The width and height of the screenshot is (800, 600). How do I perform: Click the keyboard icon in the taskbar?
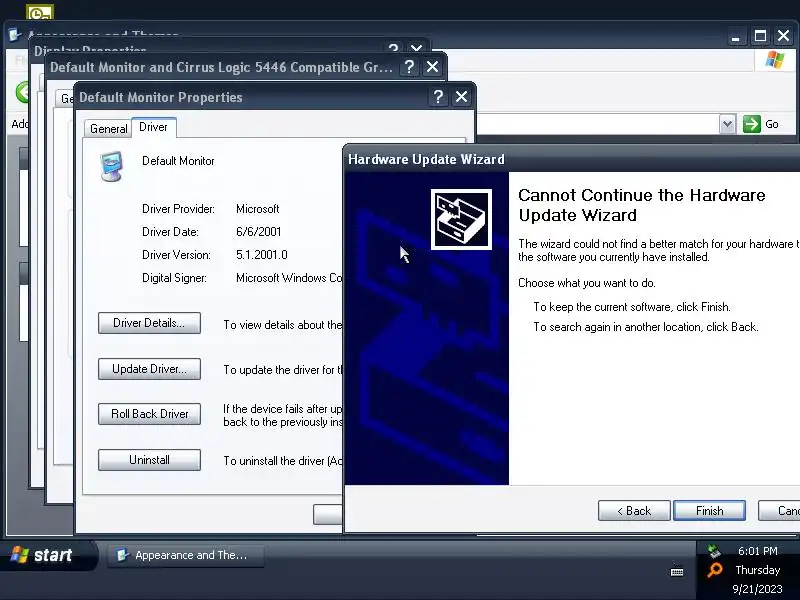click(x=677, y=571)
